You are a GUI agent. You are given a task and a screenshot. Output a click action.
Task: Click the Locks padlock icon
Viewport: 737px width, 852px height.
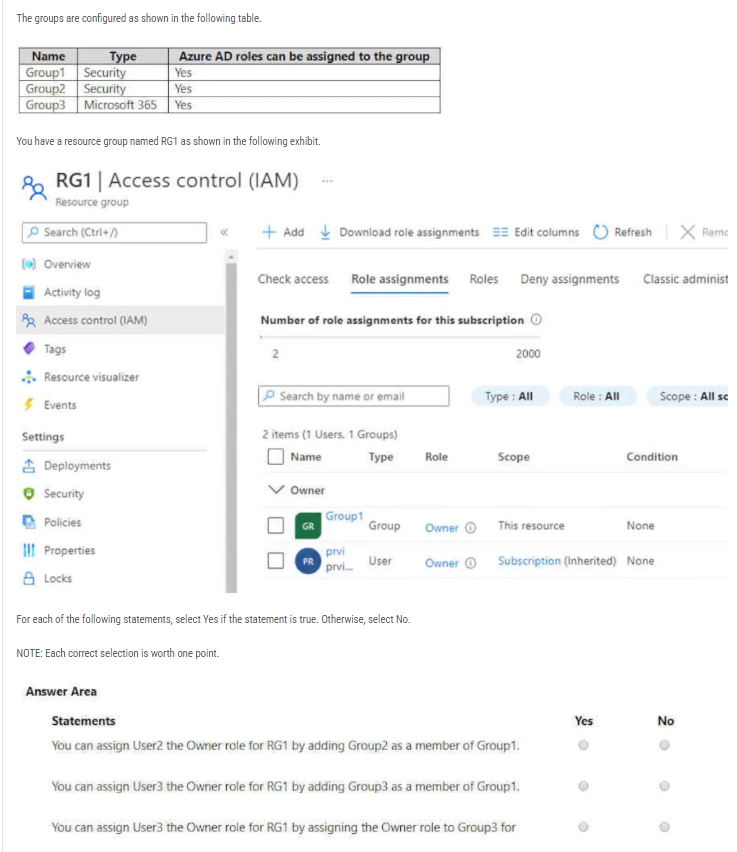[x=29, y=578]
